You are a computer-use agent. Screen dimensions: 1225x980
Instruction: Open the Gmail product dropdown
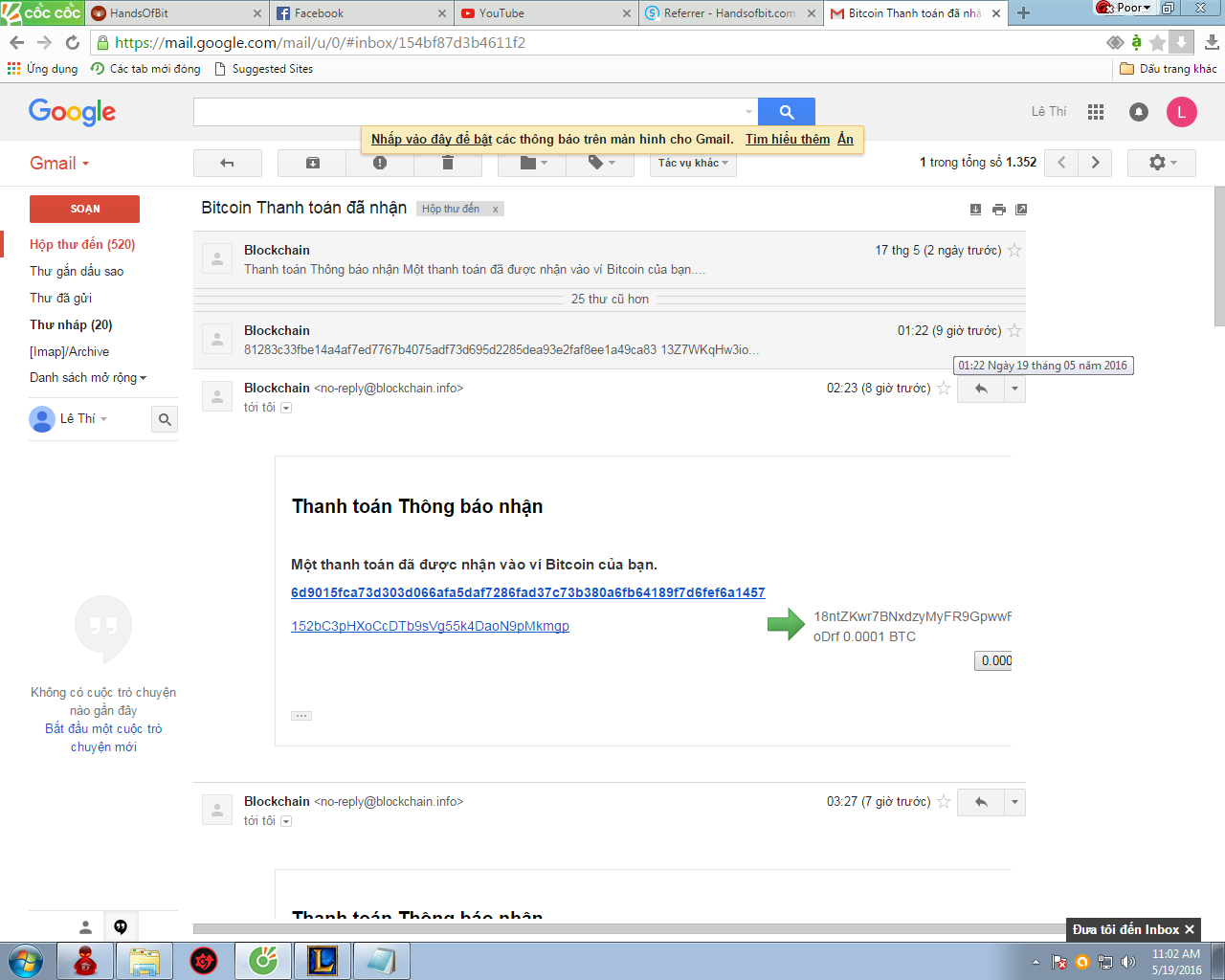[59, 163]
